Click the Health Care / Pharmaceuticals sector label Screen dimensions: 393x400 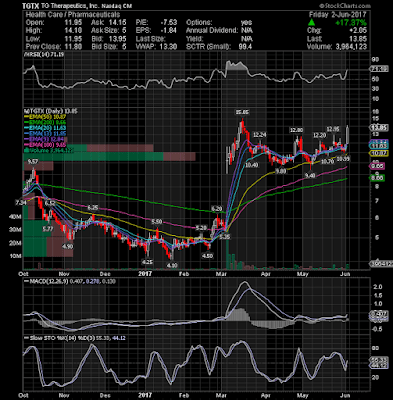tap(73, 15)
